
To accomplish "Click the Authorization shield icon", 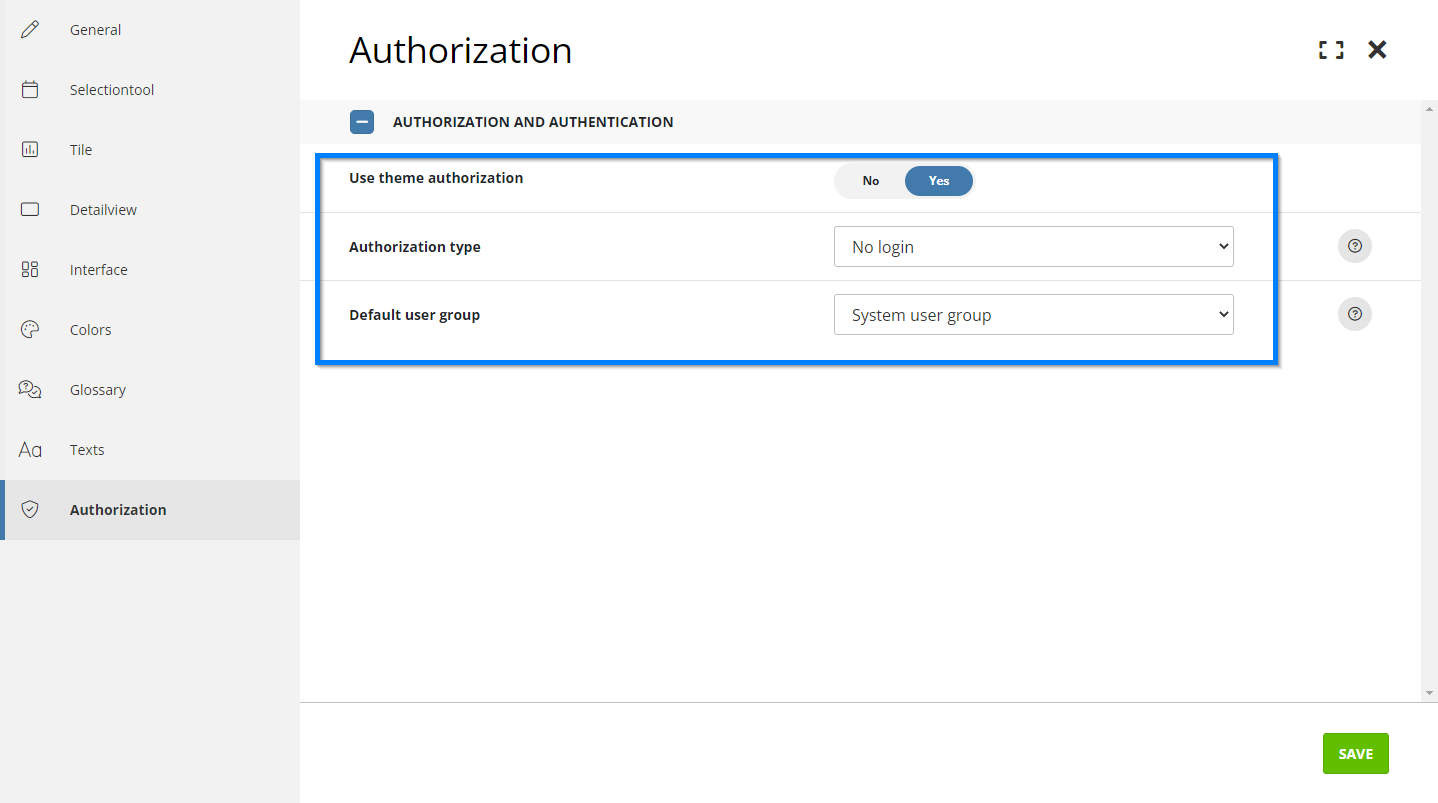I will (30, 510).
